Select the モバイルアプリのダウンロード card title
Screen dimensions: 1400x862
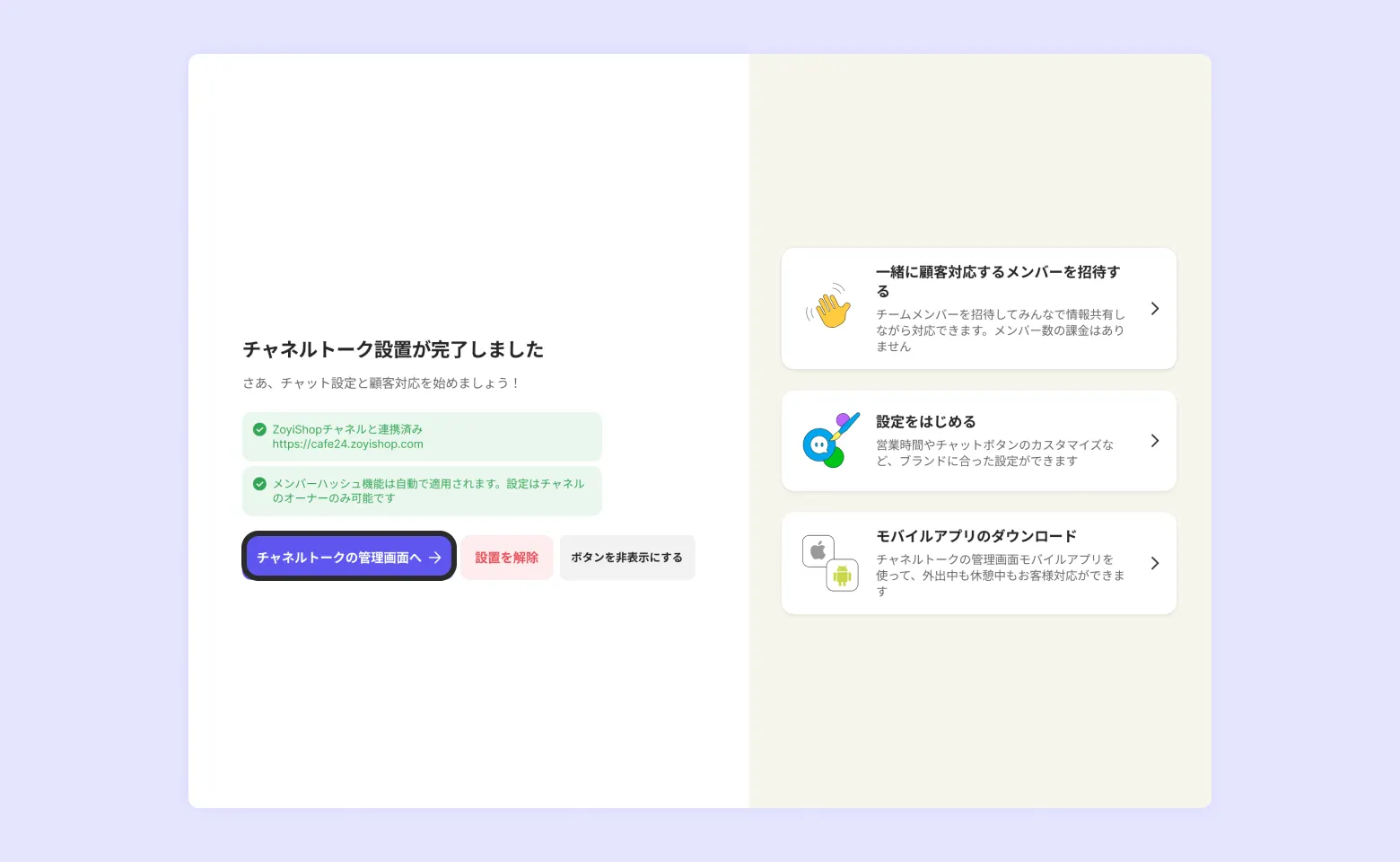976,536
